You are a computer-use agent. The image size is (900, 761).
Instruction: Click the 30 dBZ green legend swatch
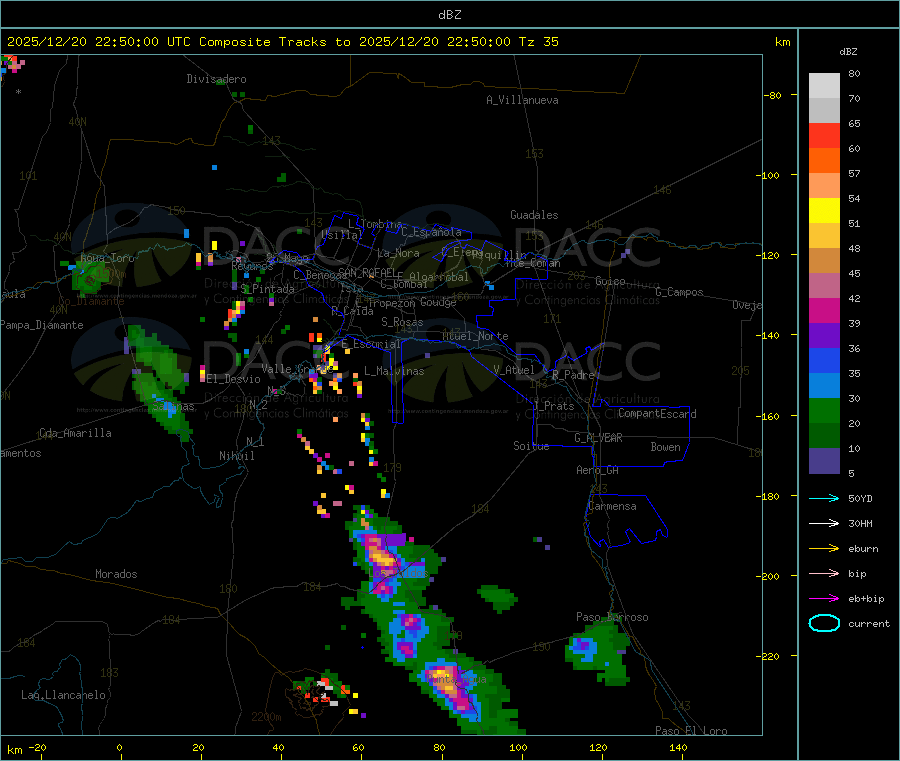pos(824,410)
